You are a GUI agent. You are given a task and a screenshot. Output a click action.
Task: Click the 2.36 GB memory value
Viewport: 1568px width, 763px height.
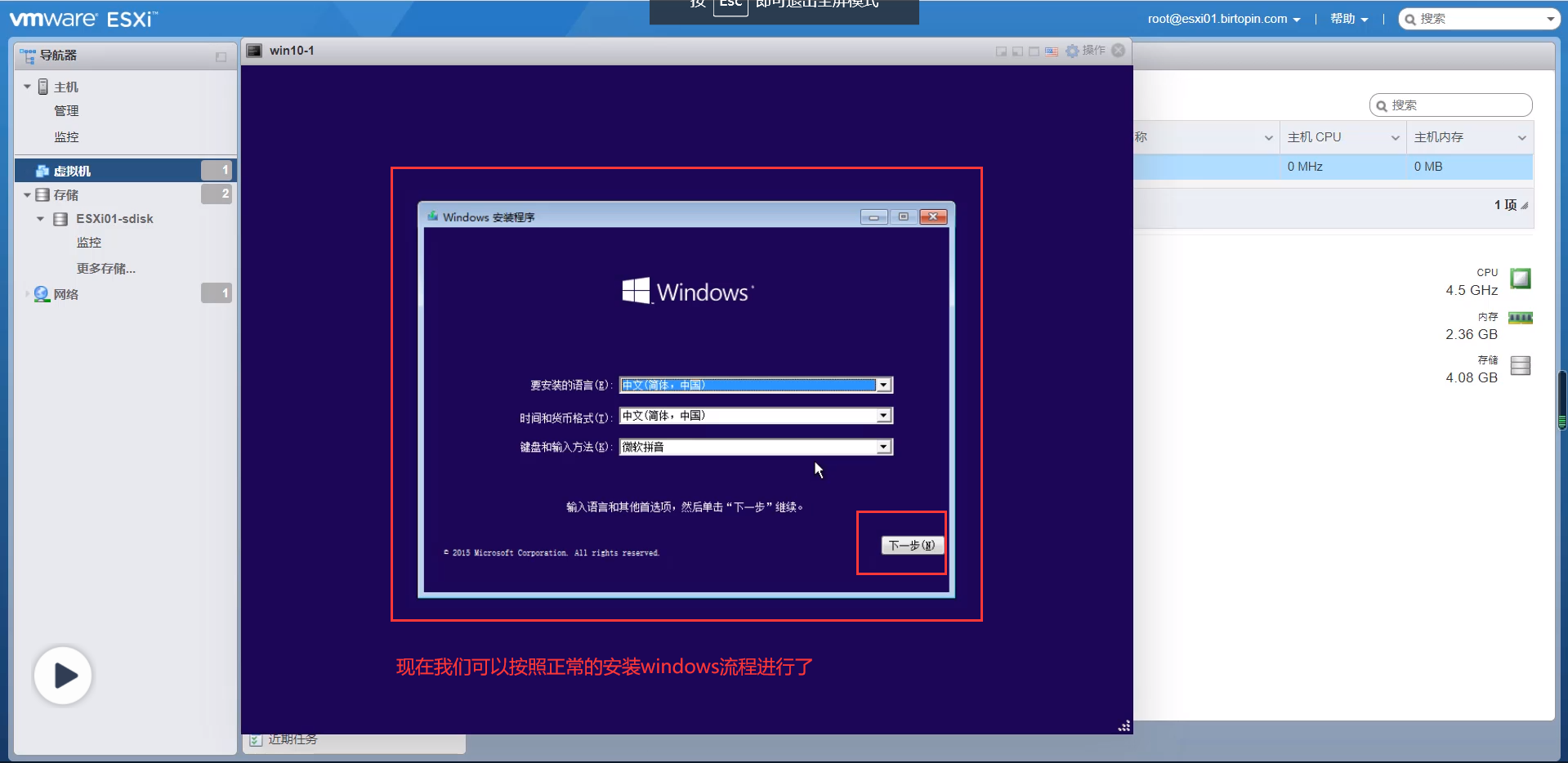click(1472, 334)
